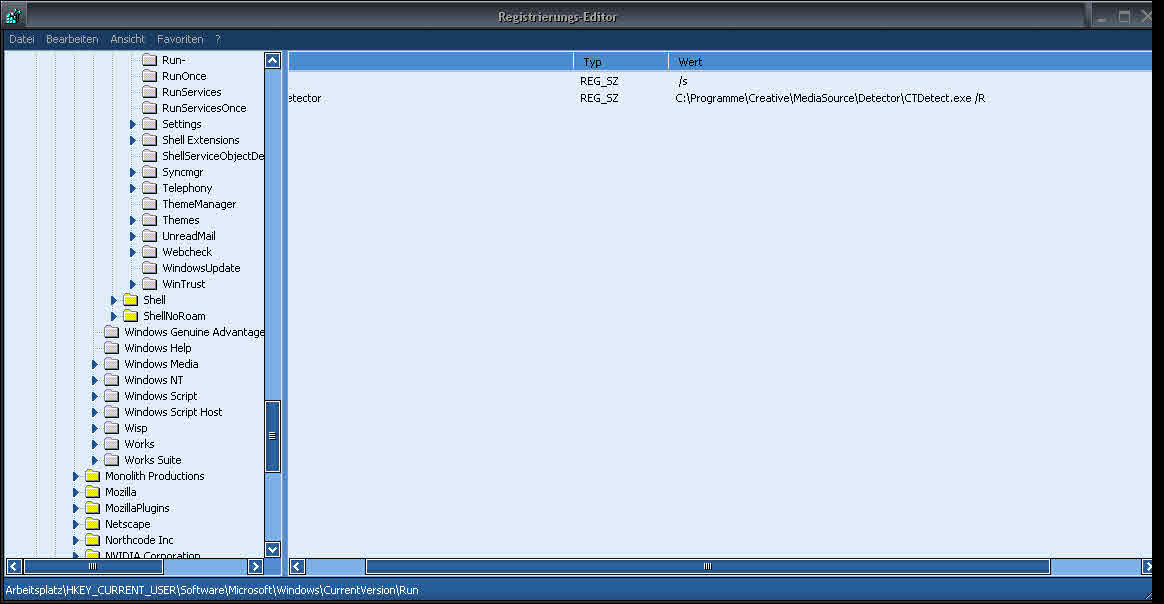Open the Datei menu

[x=22, y=39]
